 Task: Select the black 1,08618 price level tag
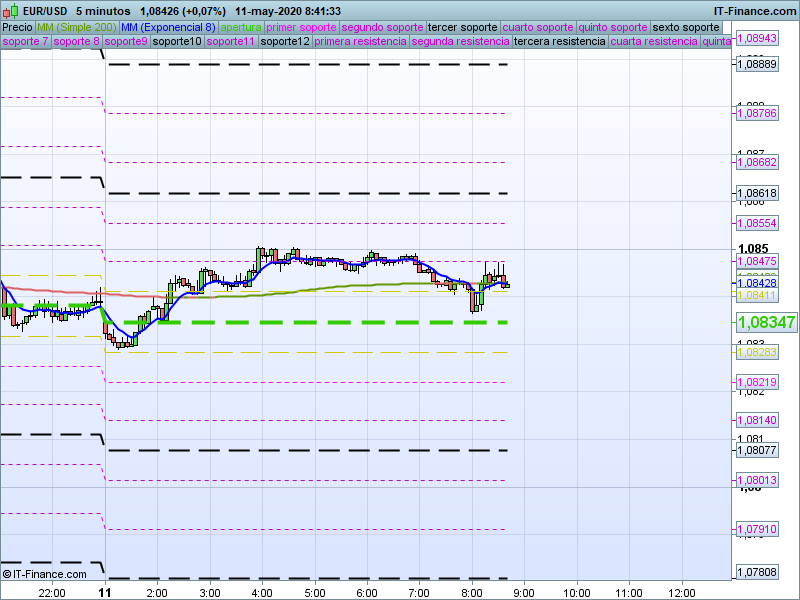tap(756, 193)
